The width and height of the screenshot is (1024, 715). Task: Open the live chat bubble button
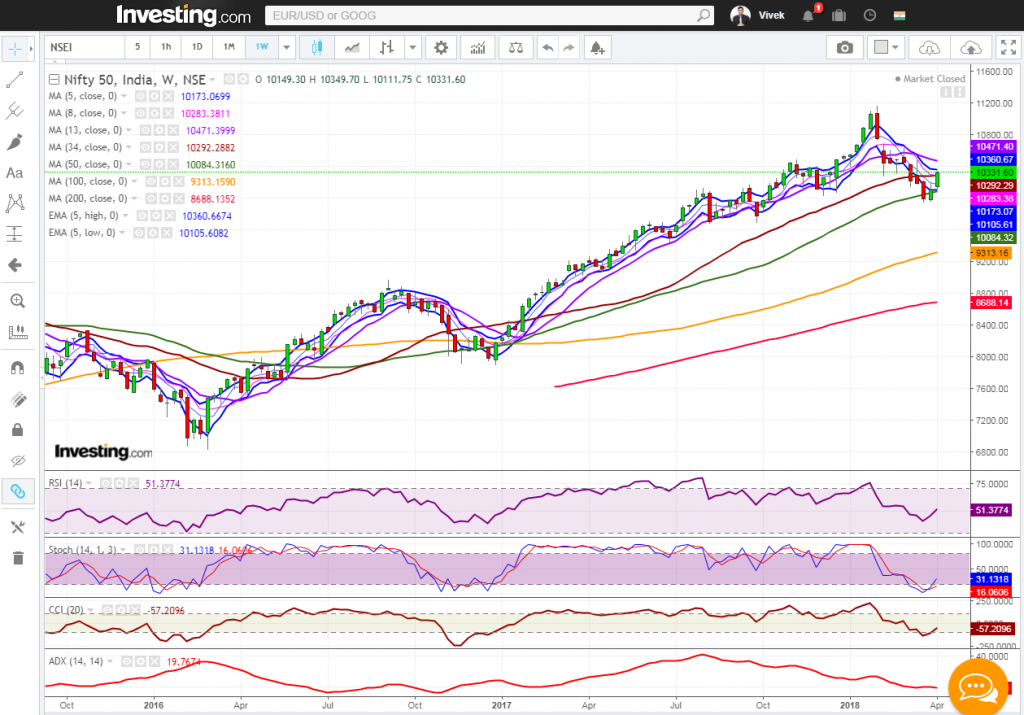point(978,686)
